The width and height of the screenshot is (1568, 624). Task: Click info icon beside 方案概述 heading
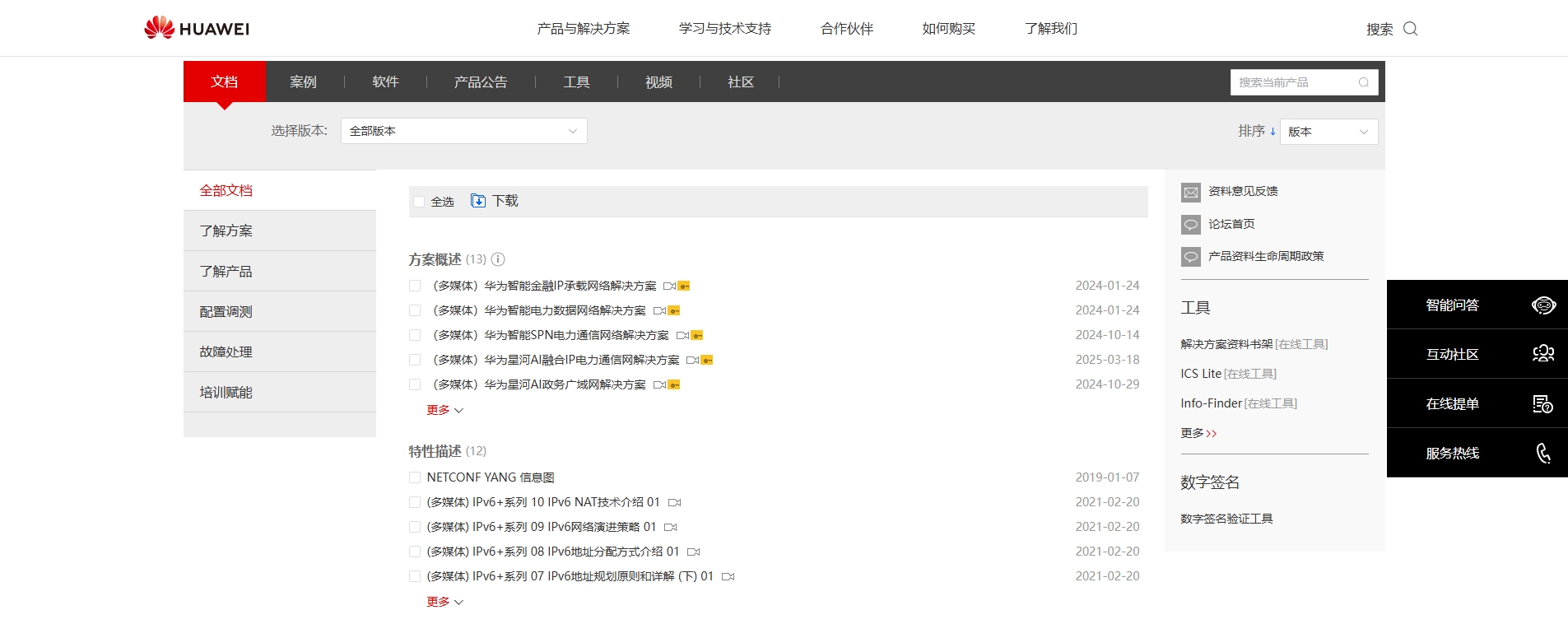point(498,259)
